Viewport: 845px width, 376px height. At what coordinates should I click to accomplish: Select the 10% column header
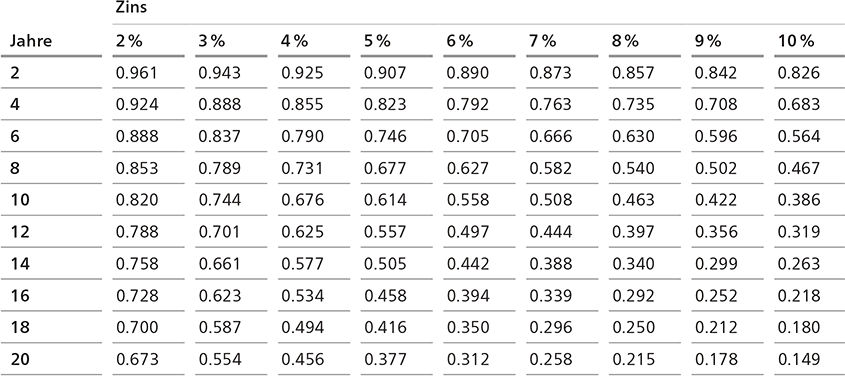pyautogui.click(x=795, y=41)
